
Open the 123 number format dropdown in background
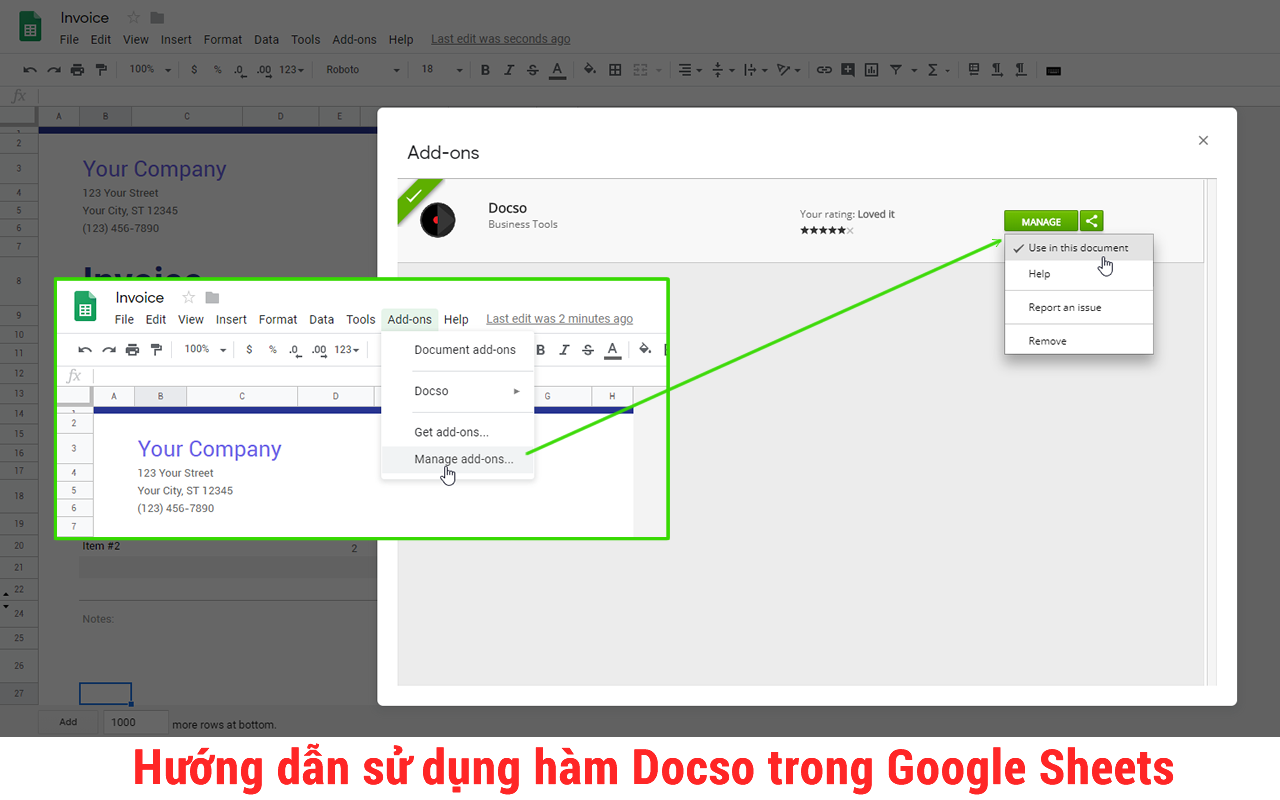pyautogui.click(x=292, y=70)
